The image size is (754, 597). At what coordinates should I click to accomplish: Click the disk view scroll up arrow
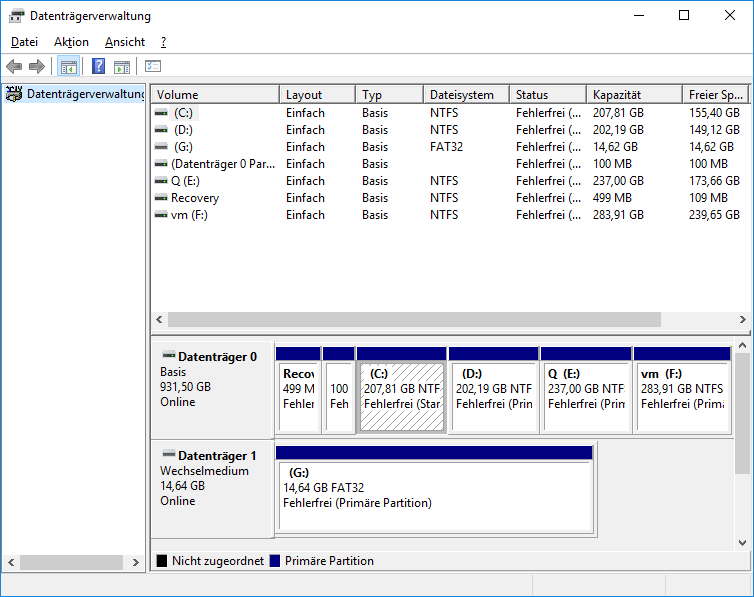[742, 346]
